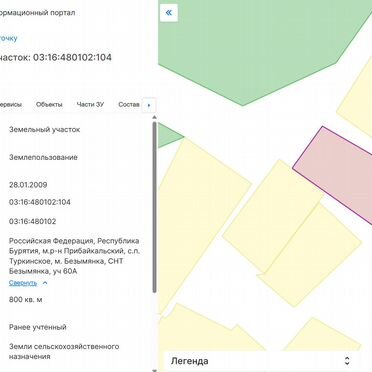
Task: Open the Состав tab
Action: click(x=129, y=104)
